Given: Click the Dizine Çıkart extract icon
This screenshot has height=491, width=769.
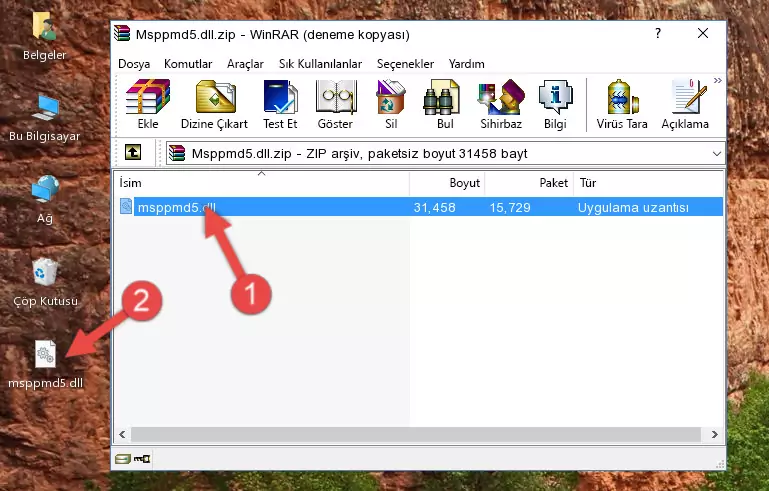Looking at the screenshot, I should pyautogui.click(x=214, y=104).
